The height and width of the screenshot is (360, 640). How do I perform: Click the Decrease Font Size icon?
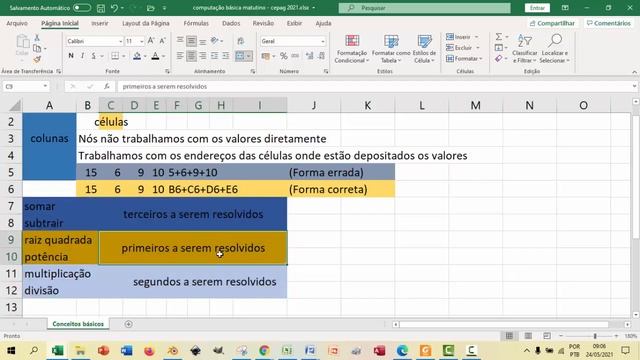coord(162,41)
